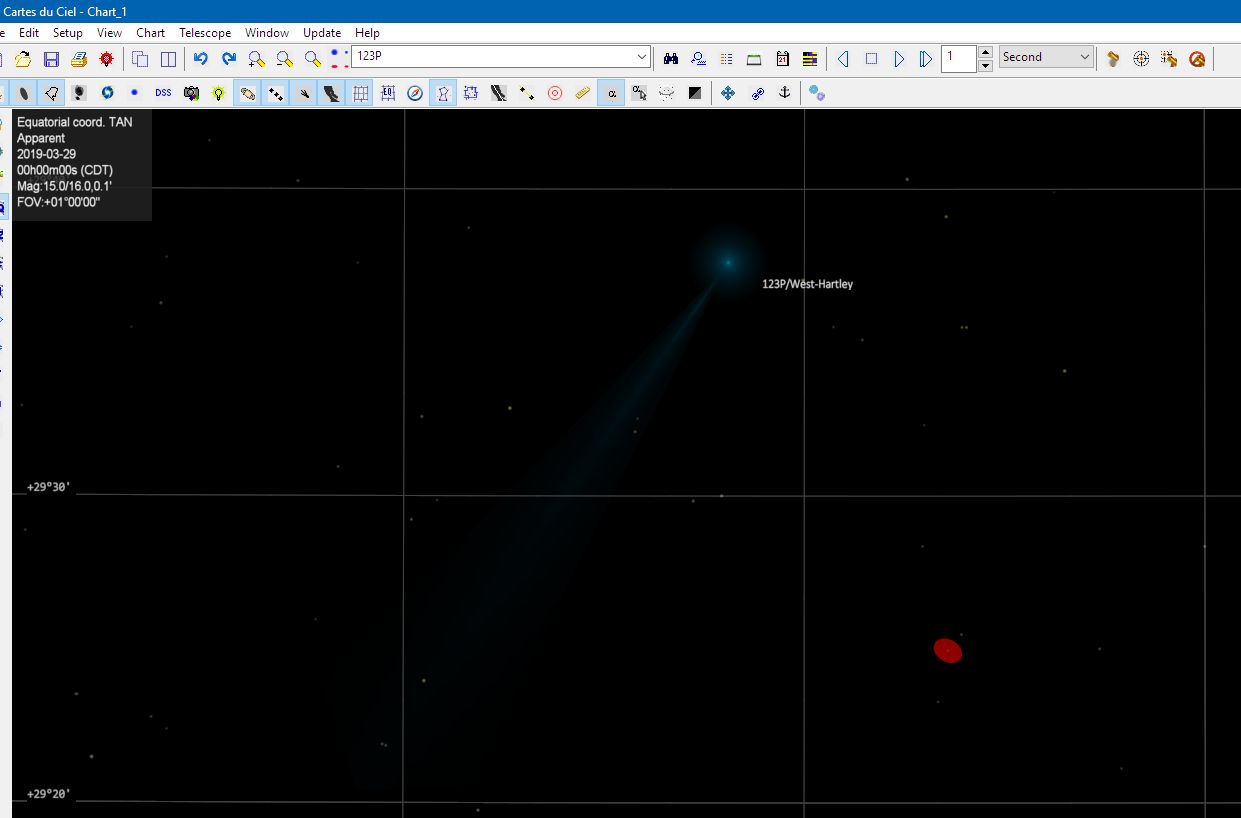Expand the object search dropdown showing 123P
Screen dimensions: 1241x818
click(641, 57)
